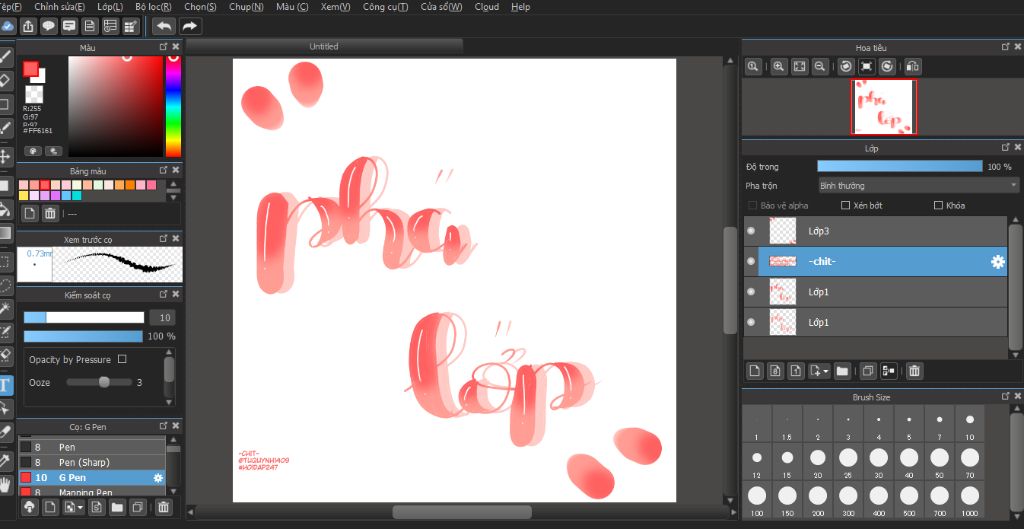Screen dimensions: 1024x529
Task: Switch to the Untitled canvas tab
Action: tap(324, 46)
